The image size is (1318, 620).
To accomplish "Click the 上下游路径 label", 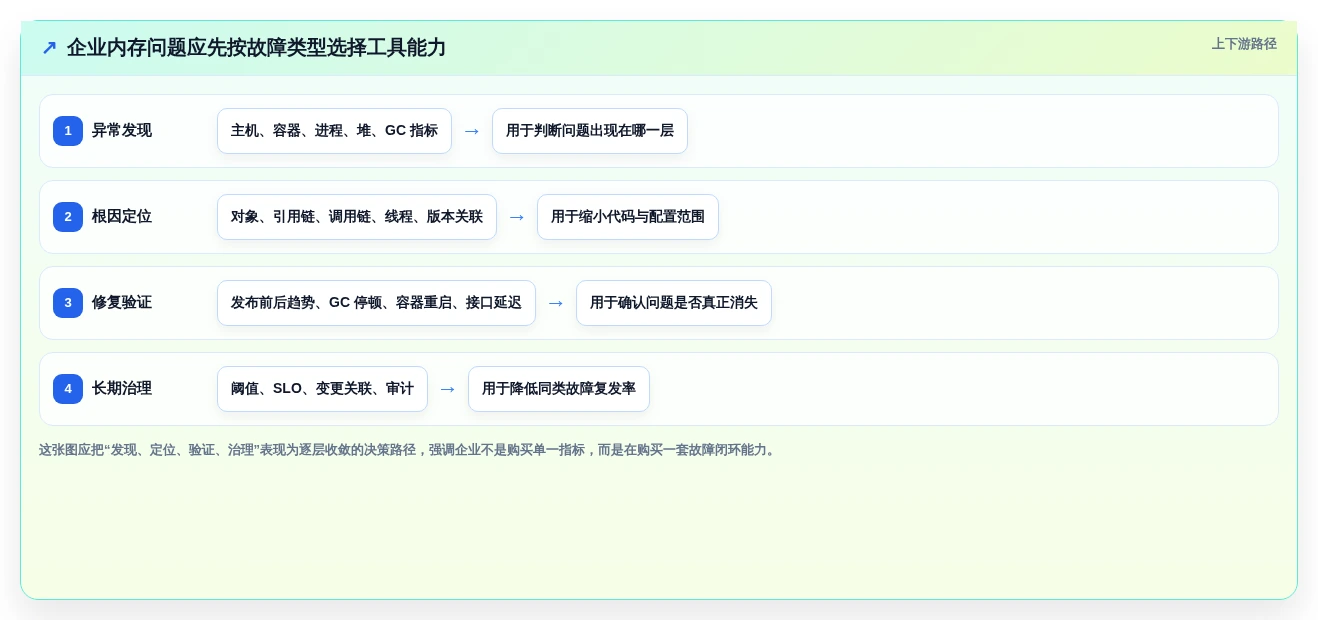I will click(1244, 44).
